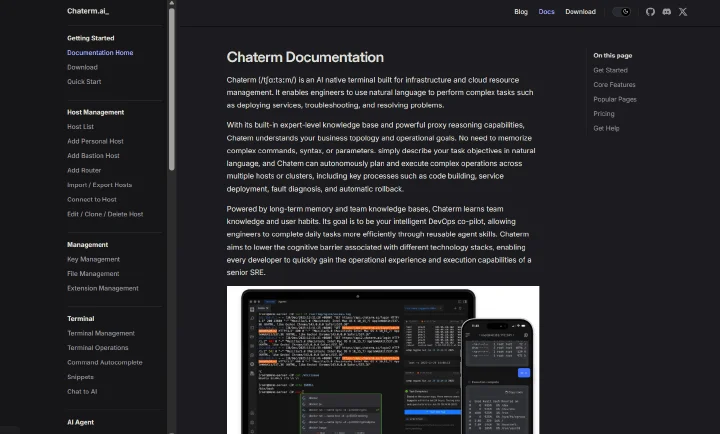Click the Host Management section heading
The height and width of the screenshot is (434, 720).
pyautogui.click(x=96, y=113)
